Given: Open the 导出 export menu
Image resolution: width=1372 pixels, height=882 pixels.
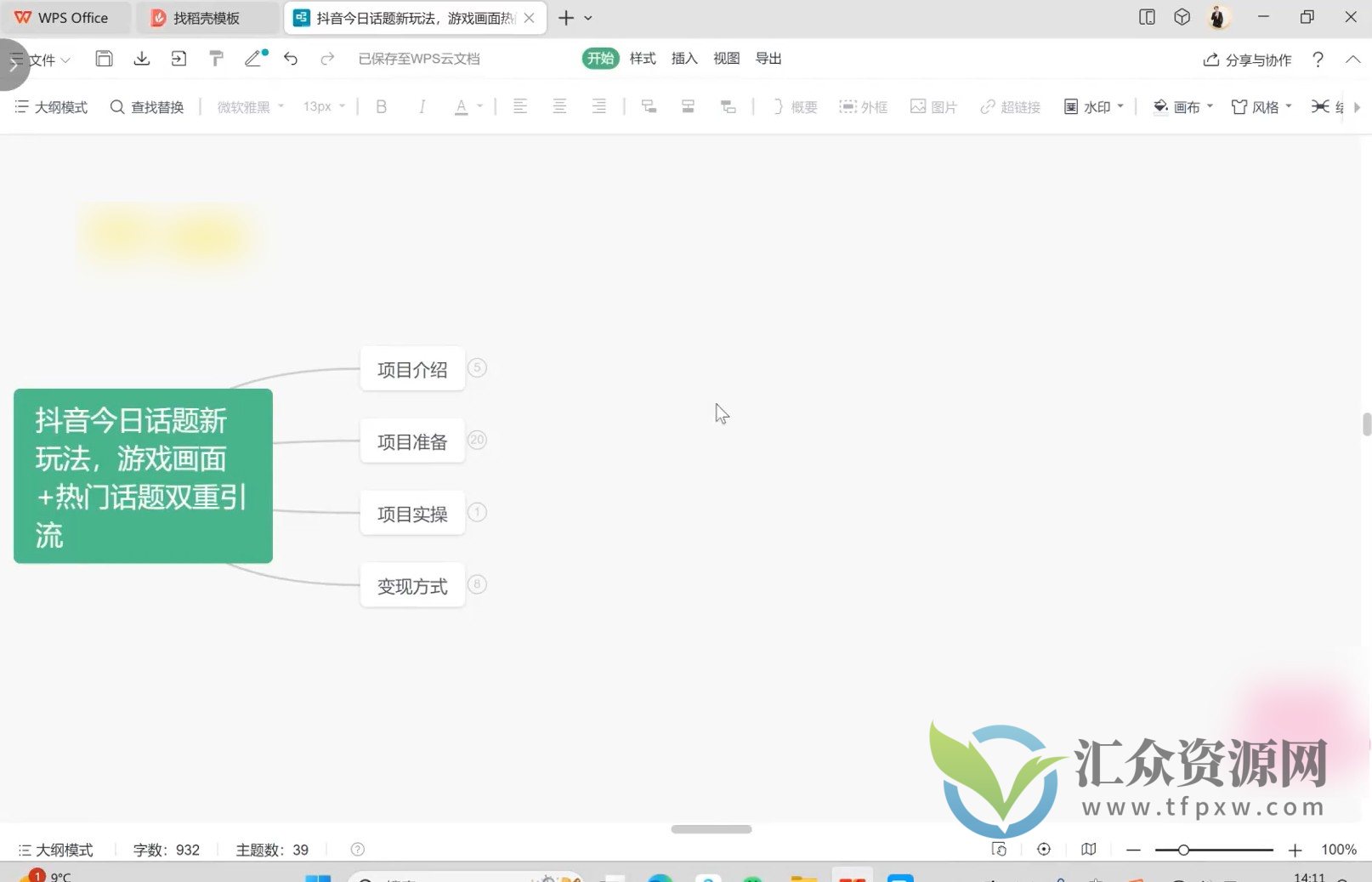Looking at the screenshot, I should (x=768, y=58).
